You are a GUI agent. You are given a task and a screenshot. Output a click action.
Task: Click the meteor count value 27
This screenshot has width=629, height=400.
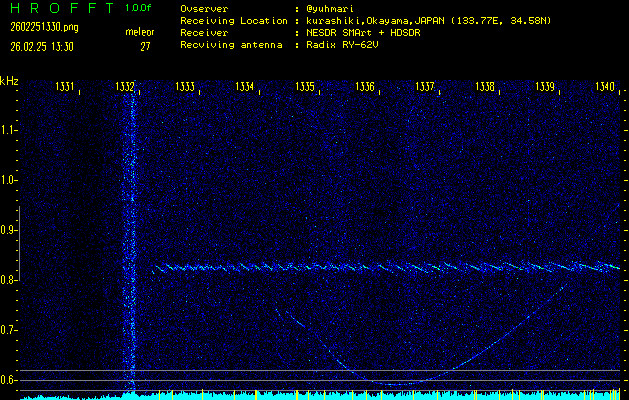(145, 46)
